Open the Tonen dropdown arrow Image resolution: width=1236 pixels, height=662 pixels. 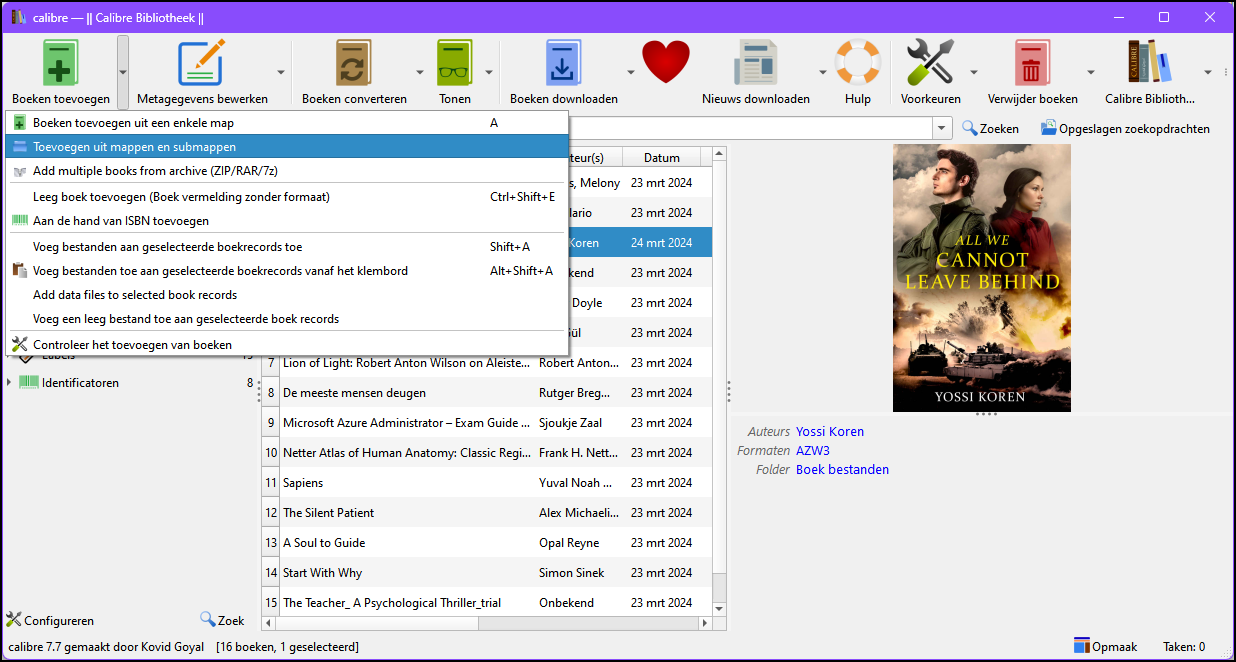pos(489,72)
